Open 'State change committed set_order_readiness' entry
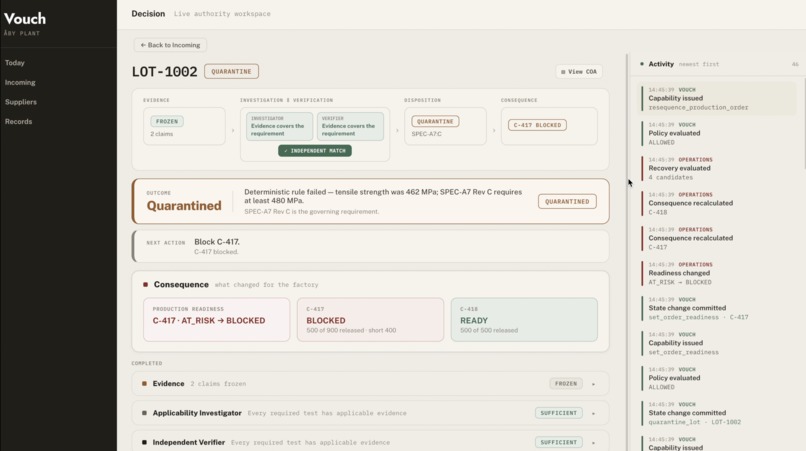The height and width of the screenshot is (451, 806). coord(717,308)
